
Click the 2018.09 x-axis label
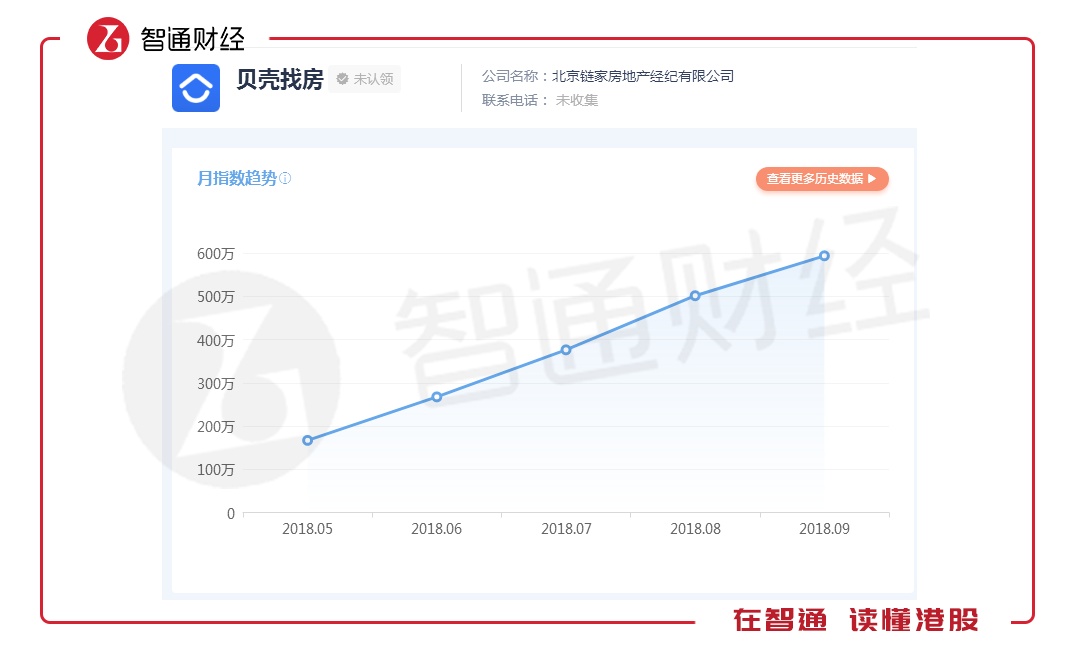point(824,529)
